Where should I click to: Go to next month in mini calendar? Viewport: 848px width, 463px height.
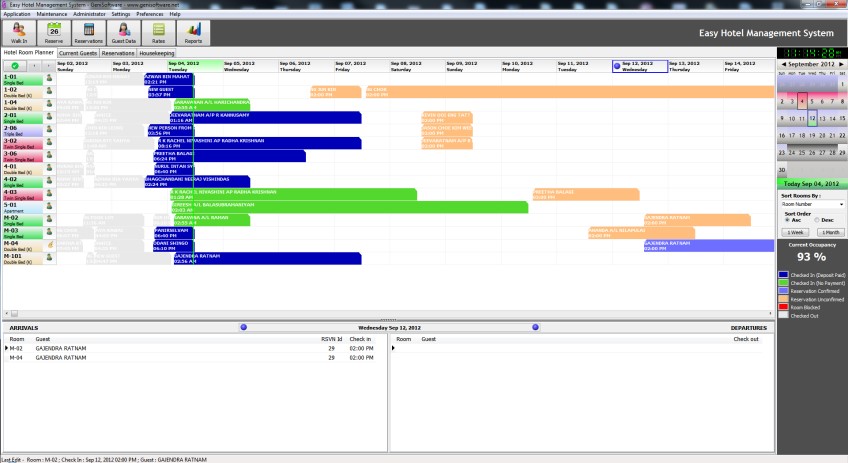click(x=841, y=64)
